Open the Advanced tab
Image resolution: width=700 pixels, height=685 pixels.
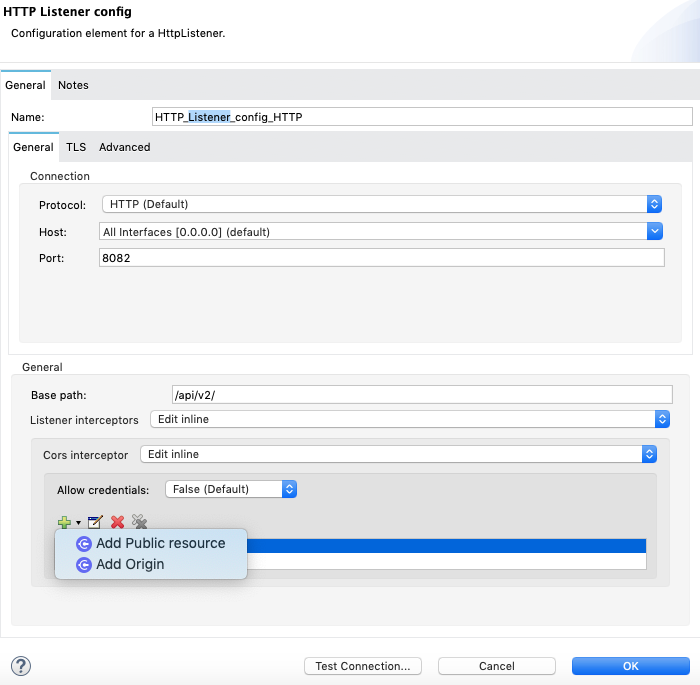tap(124, 147)
